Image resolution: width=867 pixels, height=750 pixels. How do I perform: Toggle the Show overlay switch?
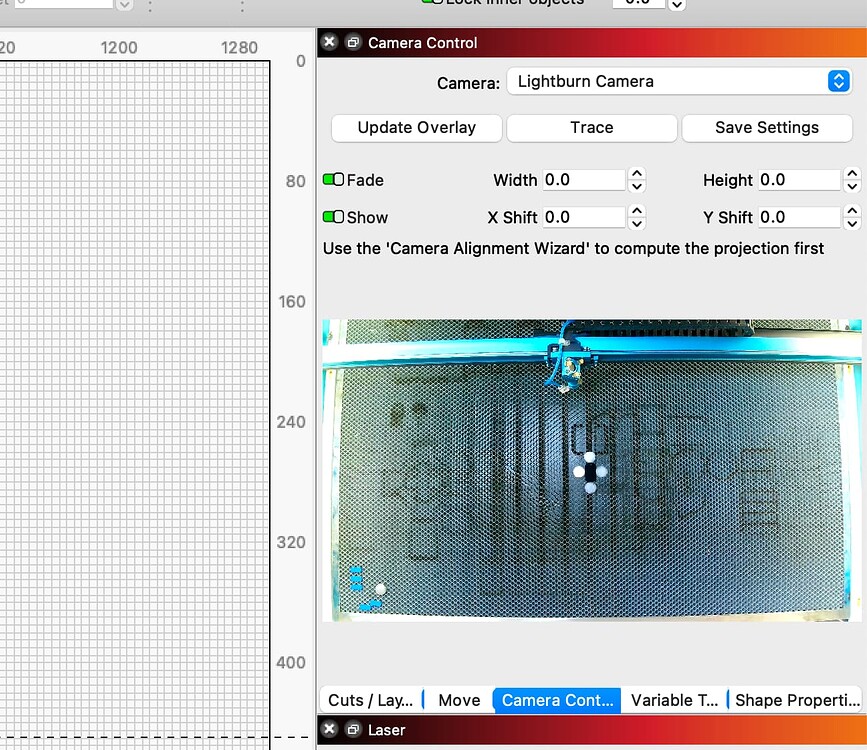[x=332, y=217]
